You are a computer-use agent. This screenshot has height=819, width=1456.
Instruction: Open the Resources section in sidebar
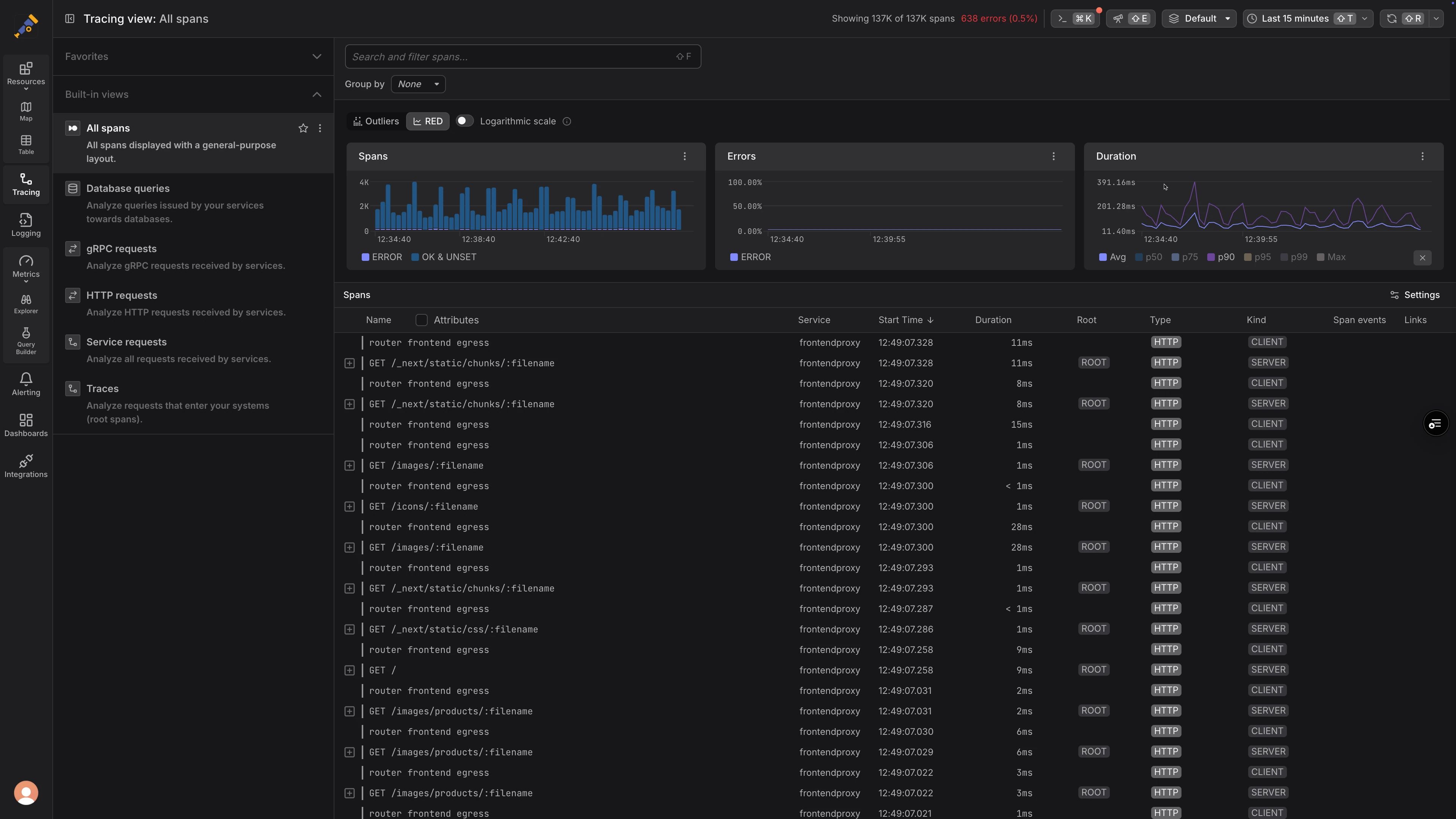click(25, 74)
